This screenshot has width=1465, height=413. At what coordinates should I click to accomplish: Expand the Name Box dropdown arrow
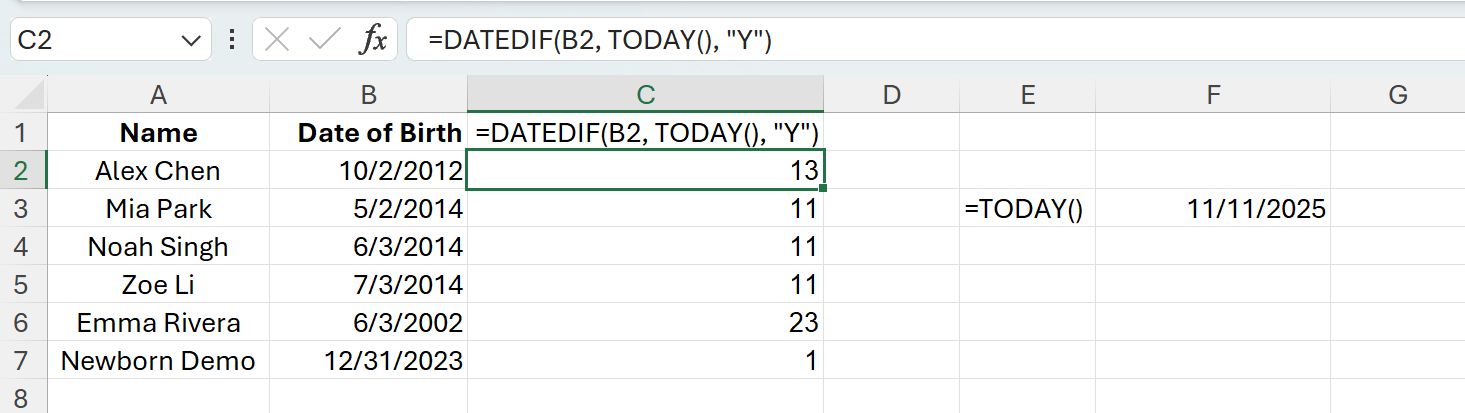[189, 40]
